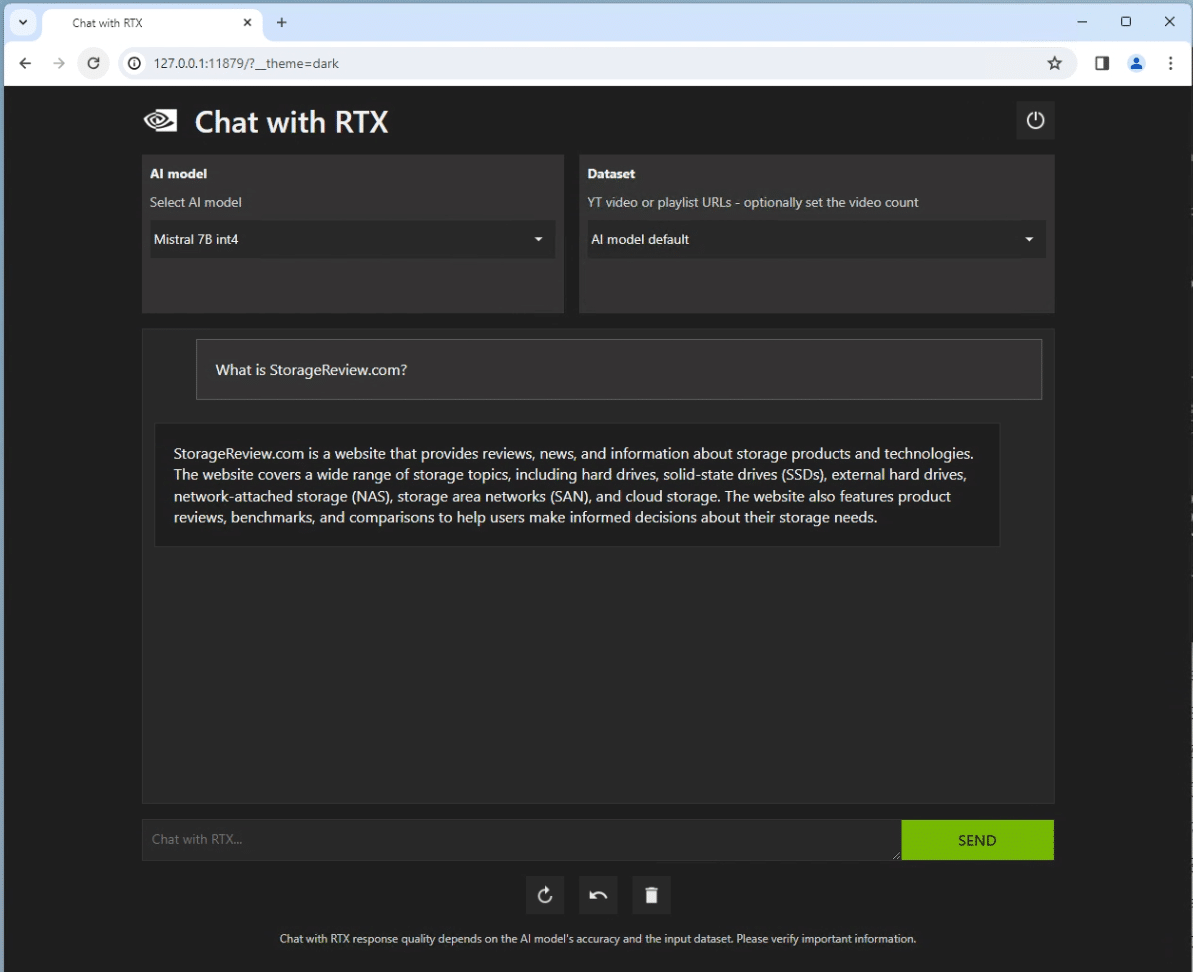Click the green SEND button
This screenshot has width=1193, height=972.
[977, 840]
